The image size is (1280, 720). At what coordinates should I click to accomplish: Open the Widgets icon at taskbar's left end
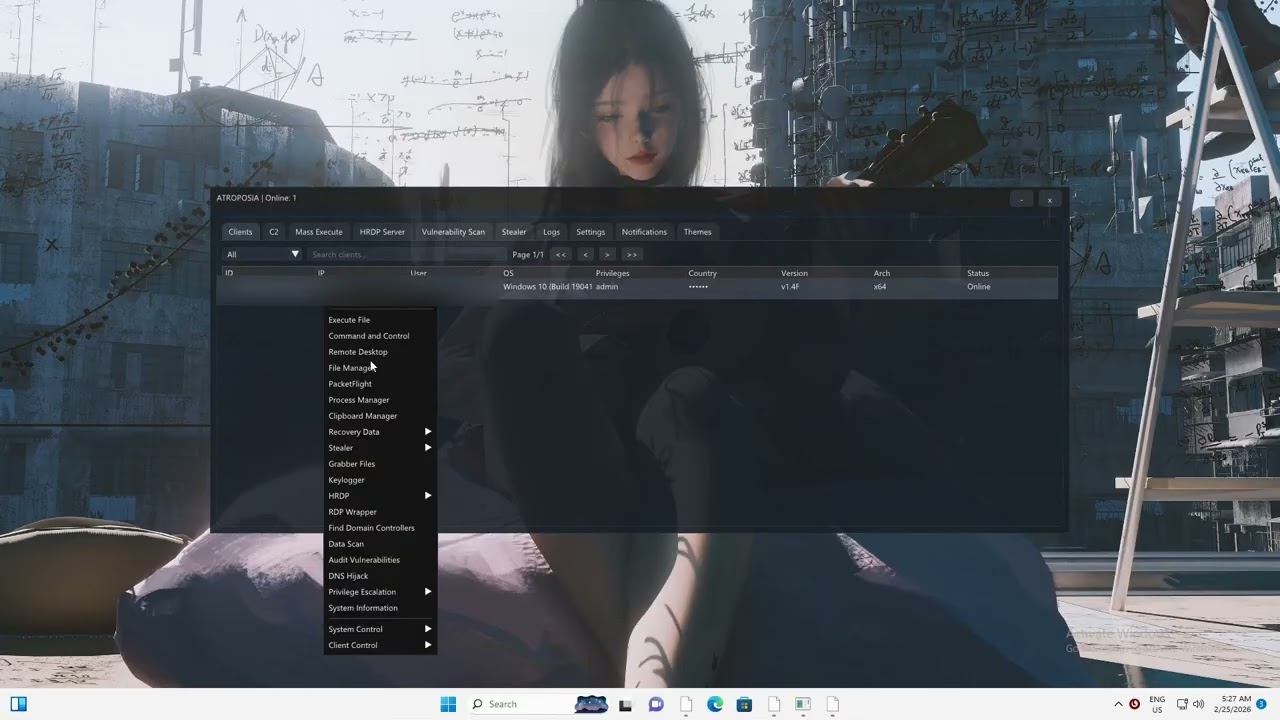18,704
